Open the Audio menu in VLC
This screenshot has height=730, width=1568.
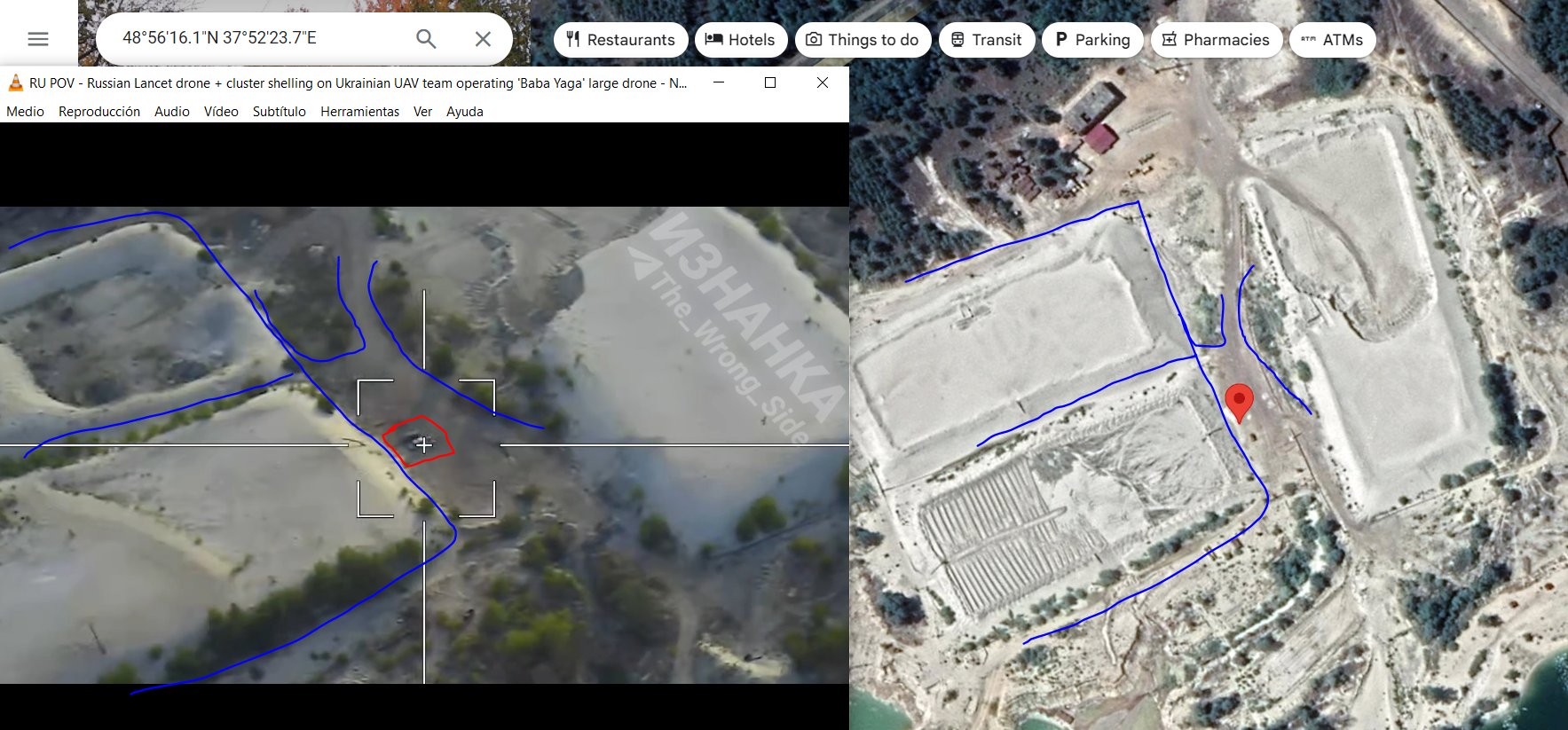172,112
